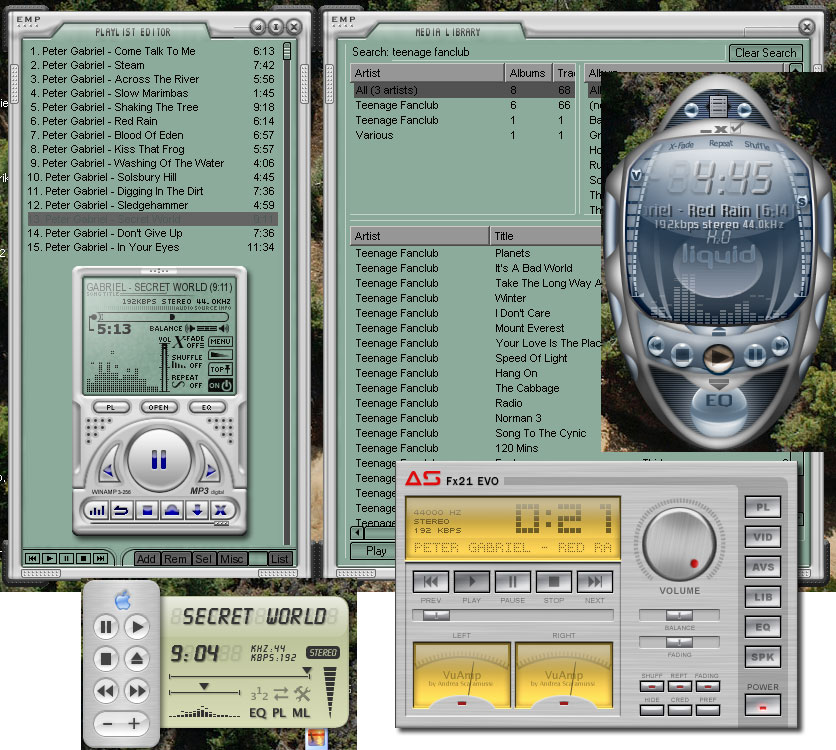The image size is (836, 750).
Task: Click the PREV button on AS Fx21 EVO
Action: [x=431, y=582]
